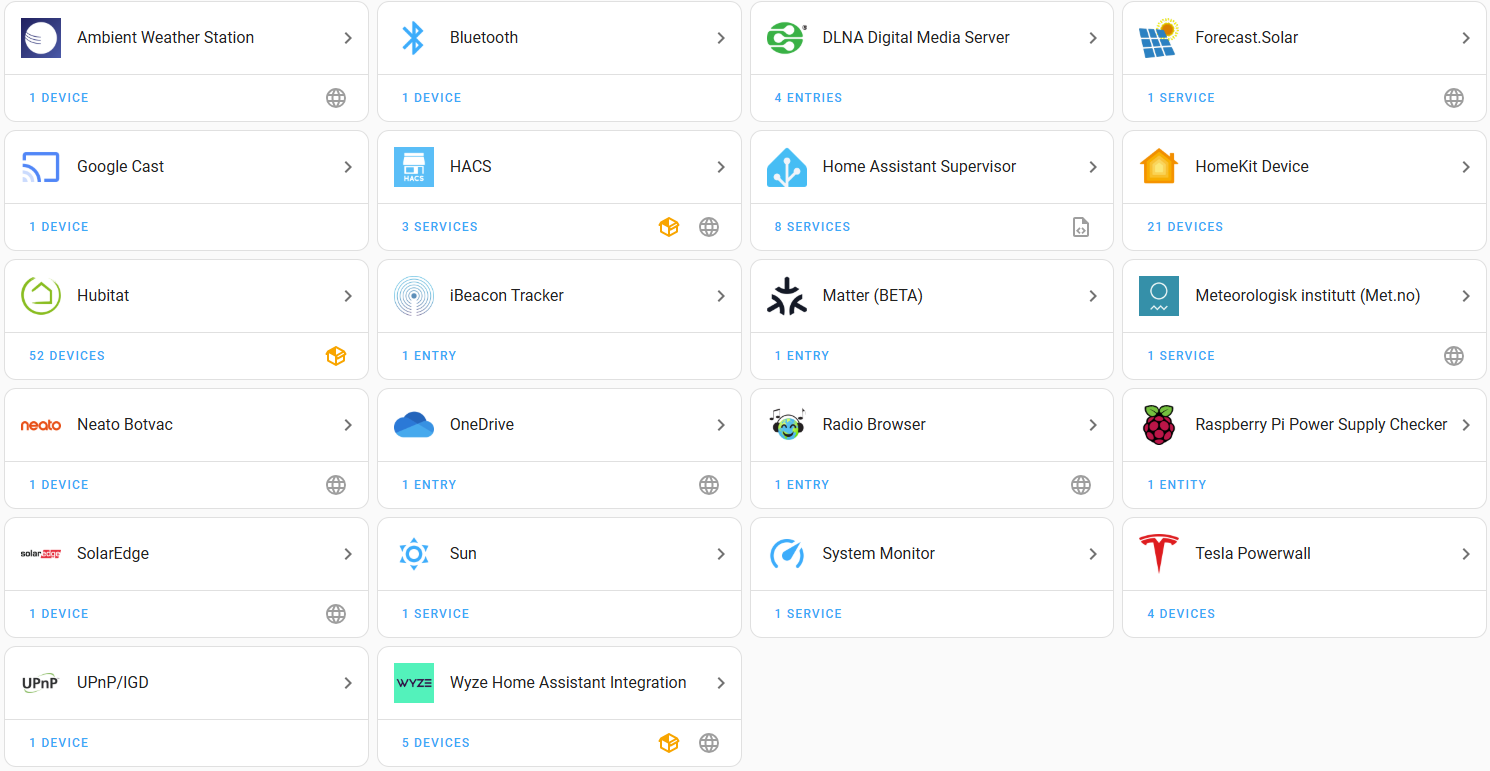The width and height of the screenshot is (1490, 771).
Task: Click the SolarEdge logo icon
Action: tap(41, 554)
